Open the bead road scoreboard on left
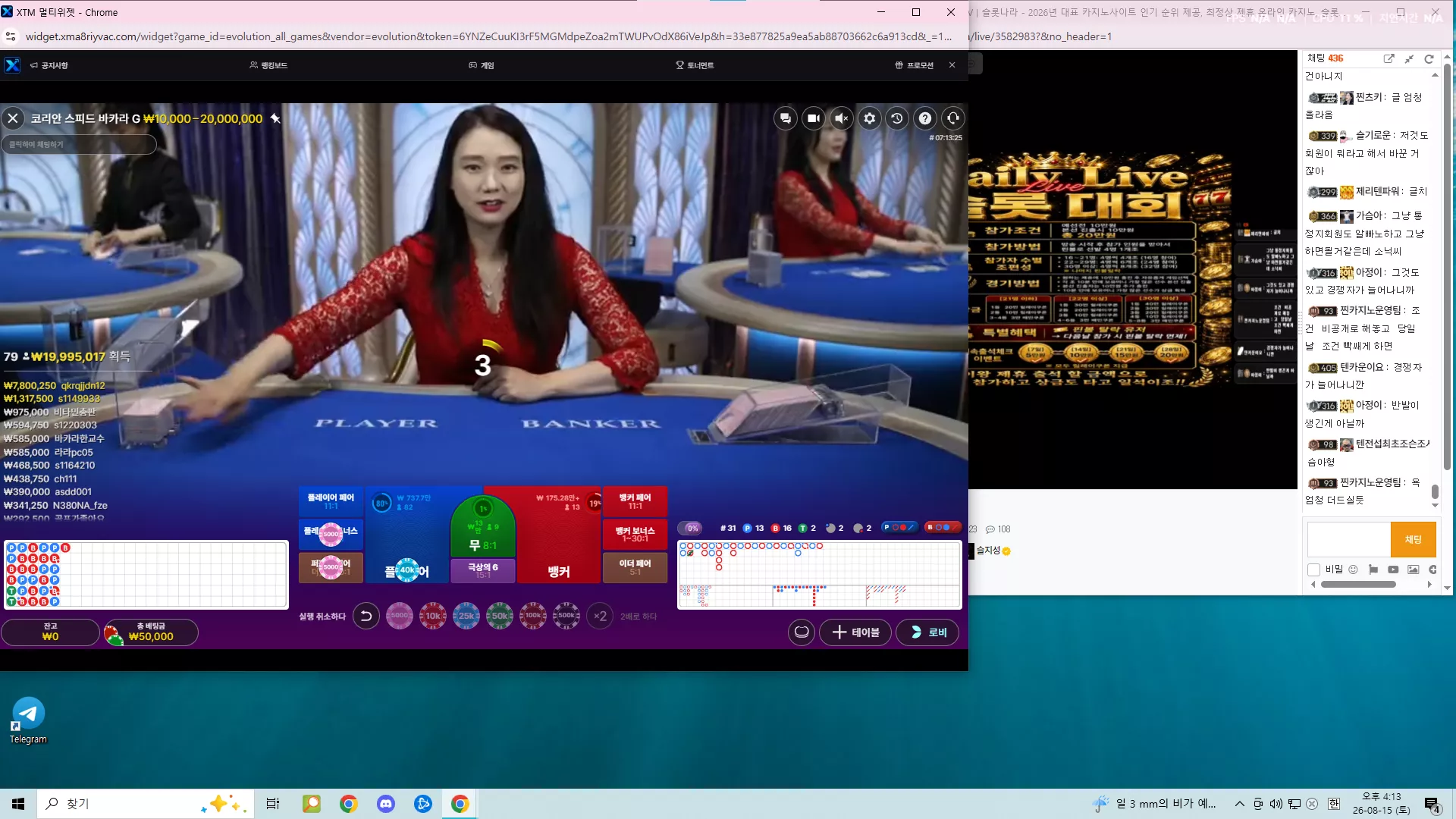 pos(146,574)
